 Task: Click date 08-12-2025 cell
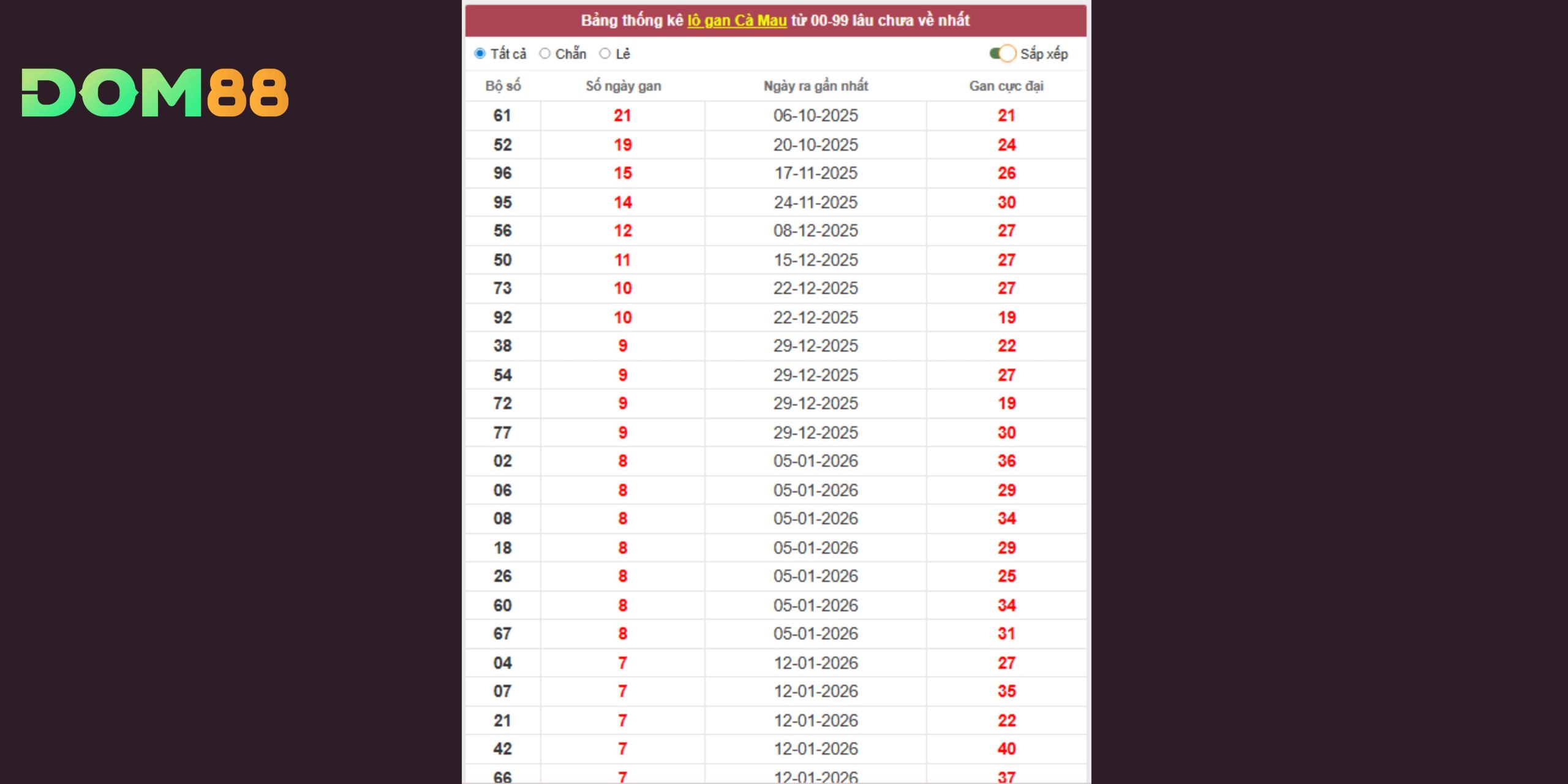(815, 231)
